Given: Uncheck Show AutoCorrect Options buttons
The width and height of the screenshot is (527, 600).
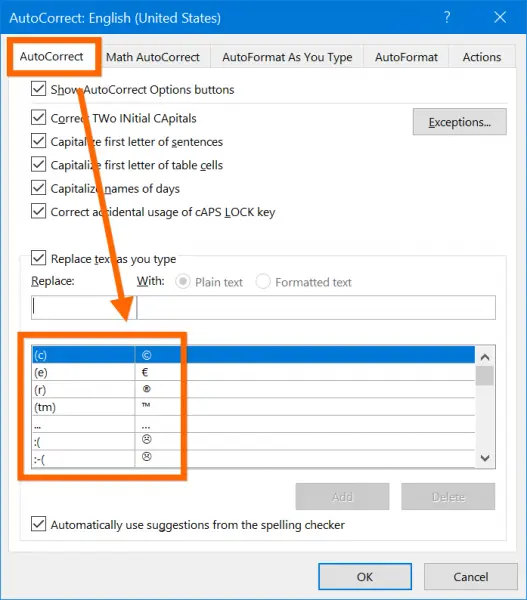Looking at the screenshot, I should [39, 89].
